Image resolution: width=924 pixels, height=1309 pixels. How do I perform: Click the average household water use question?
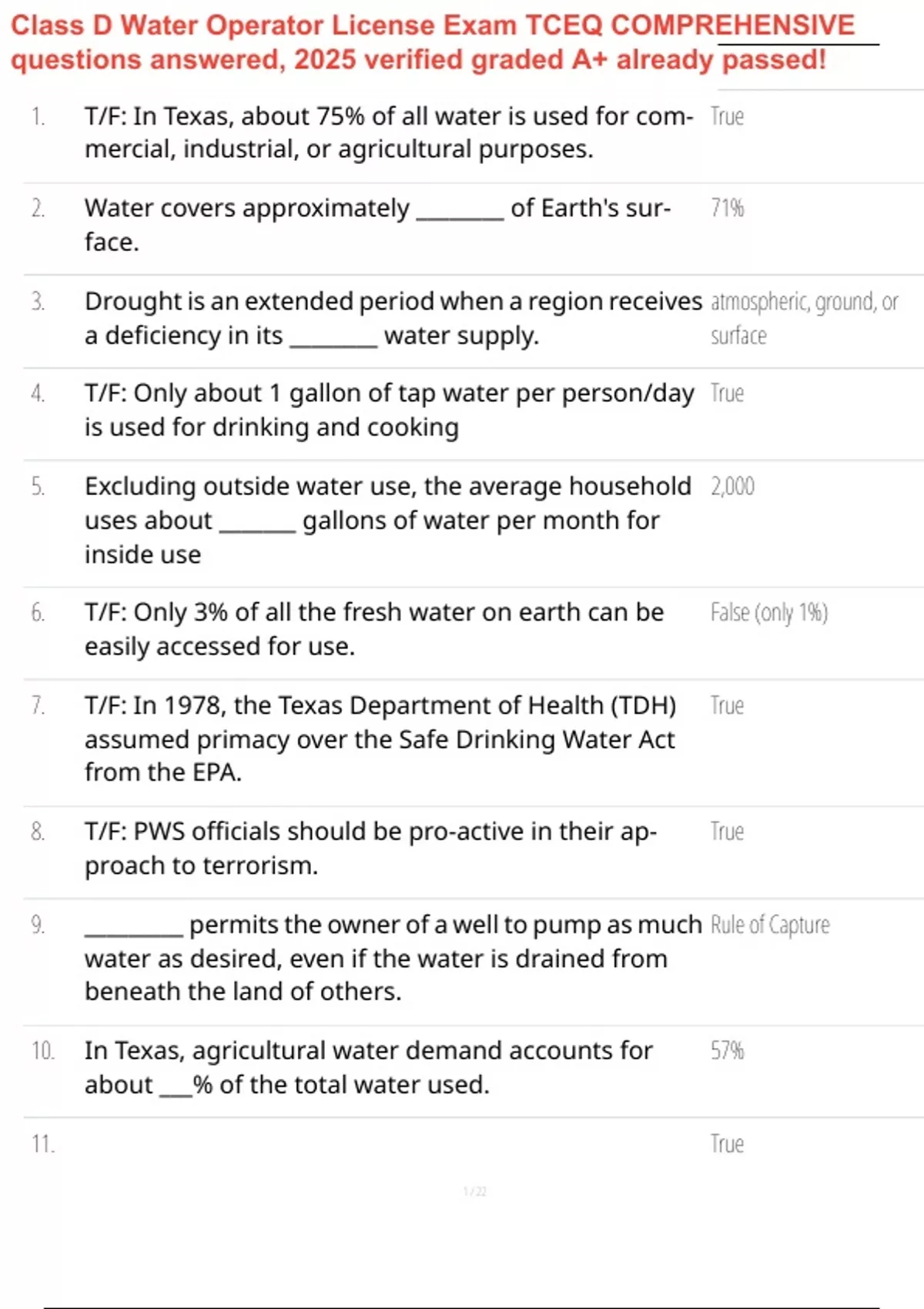pyautogui.click(x=387, y=520)
